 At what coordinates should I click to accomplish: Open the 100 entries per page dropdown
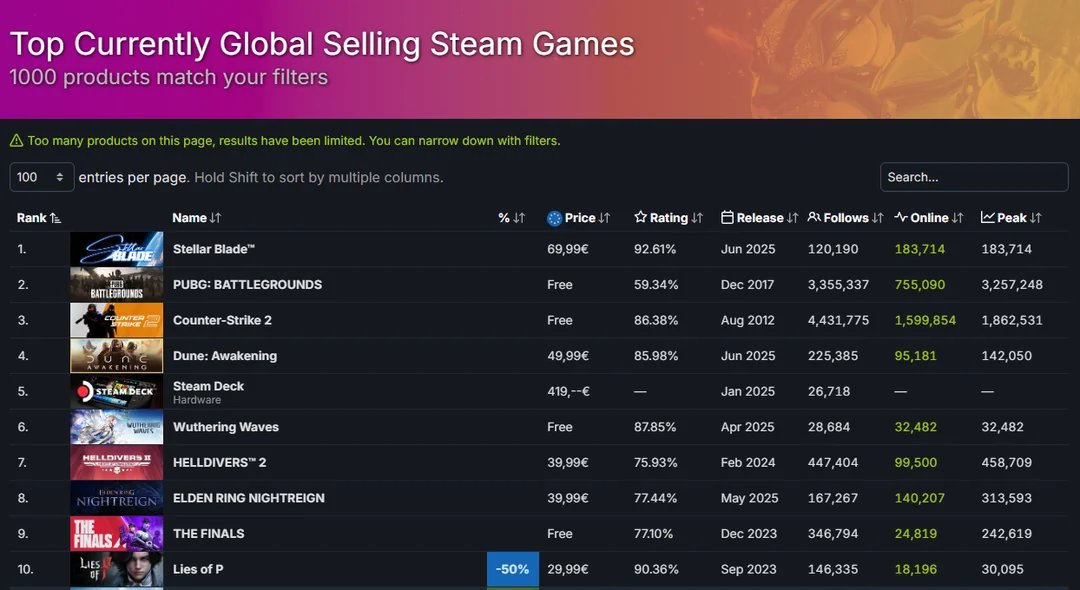(x=41, y=177)
